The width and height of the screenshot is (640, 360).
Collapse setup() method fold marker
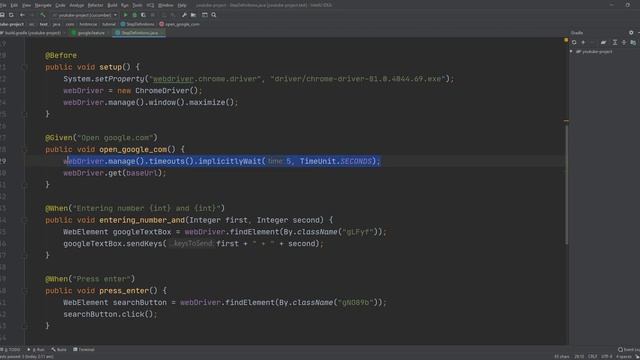[x=25, y=67]
